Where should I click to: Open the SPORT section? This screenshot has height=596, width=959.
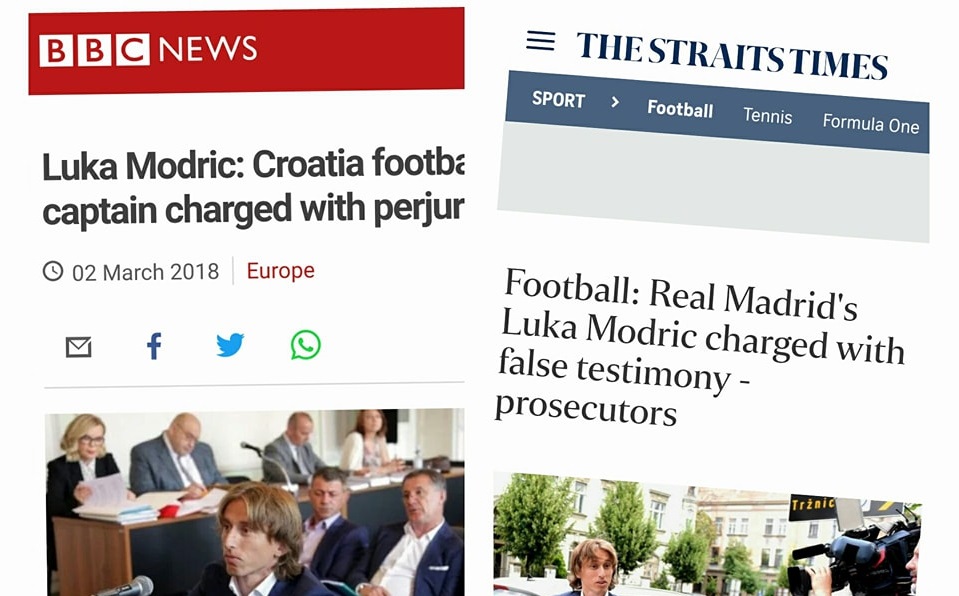[558, 99]
